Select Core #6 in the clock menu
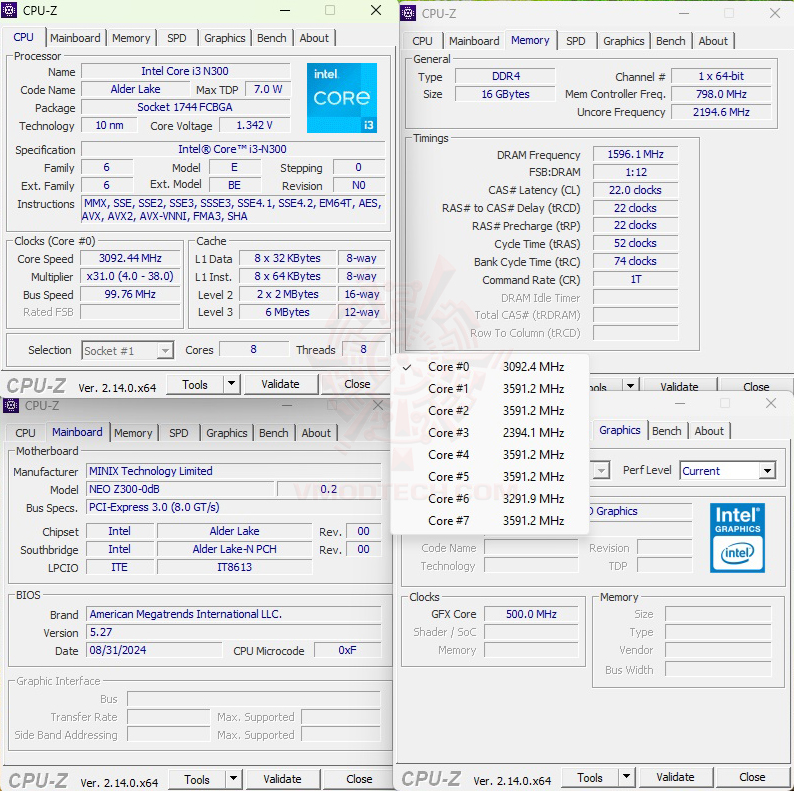The image size is (794, 791). (x=490, y=499)
